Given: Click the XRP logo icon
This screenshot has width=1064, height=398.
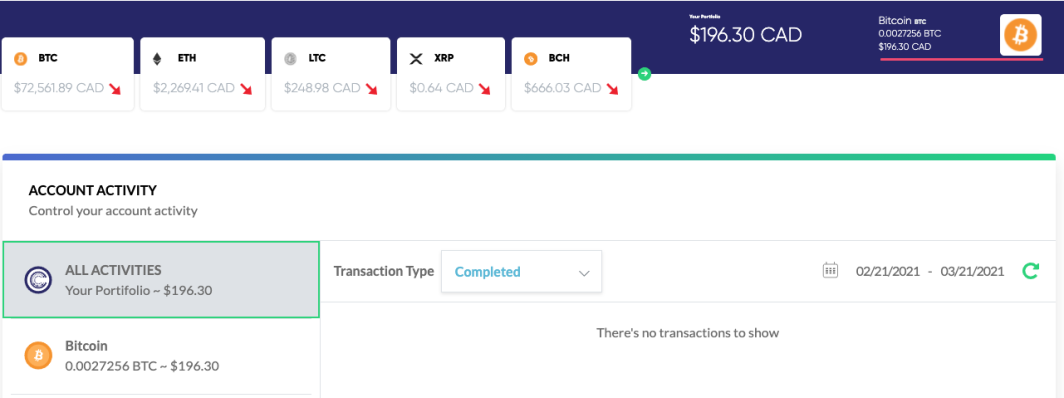Looking at the screenshot, I should coord(416,59).
